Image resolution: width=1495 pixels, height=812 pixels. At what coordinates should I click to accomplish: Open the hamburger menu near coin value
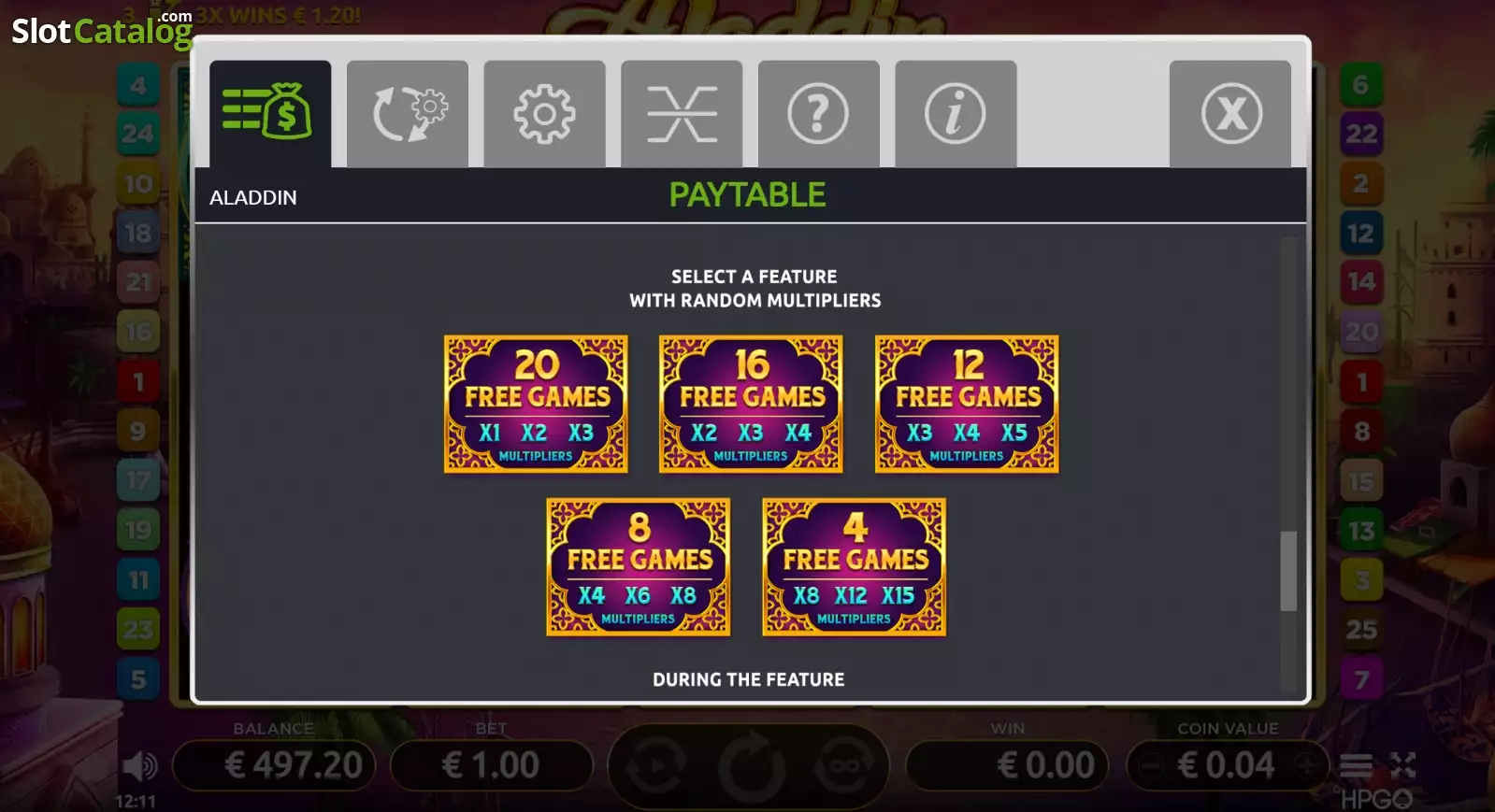pyautogui.click(x=1356, y=766)
